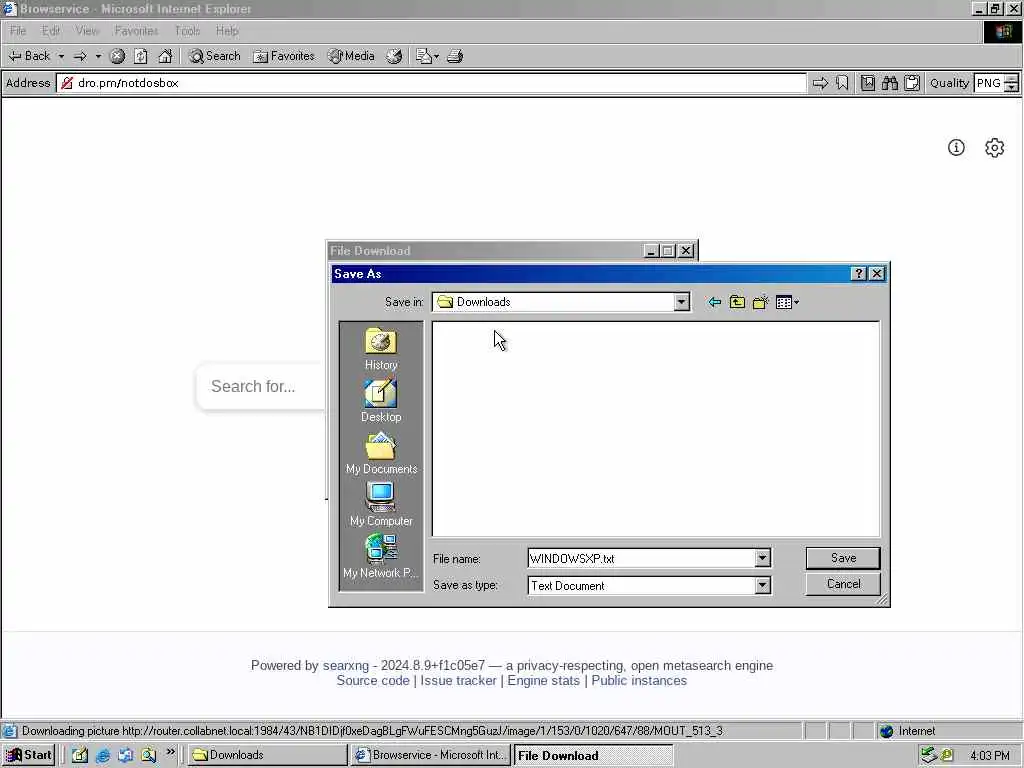Click the Forward arrow toolbar icon

coord(80,56)
